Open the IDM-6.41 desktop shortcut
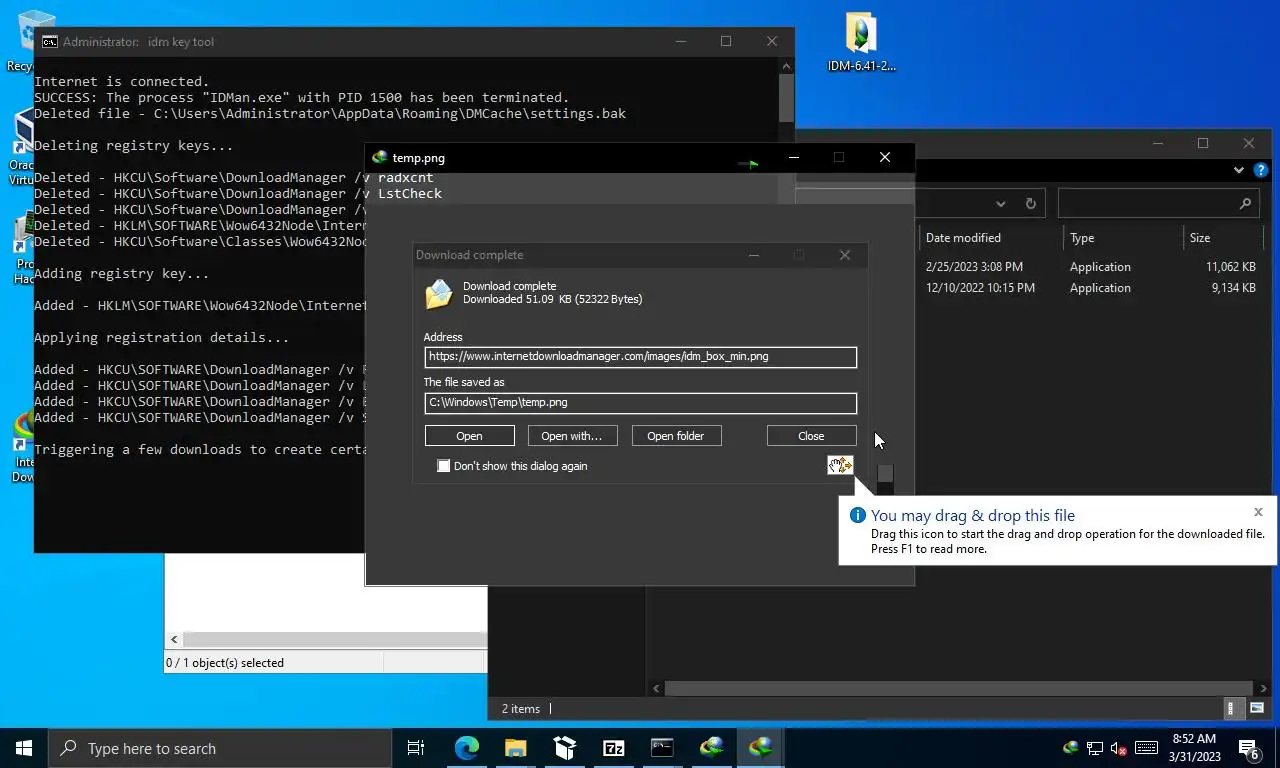The width and height of the screenshot is (1280, 768). pos(861,42)
